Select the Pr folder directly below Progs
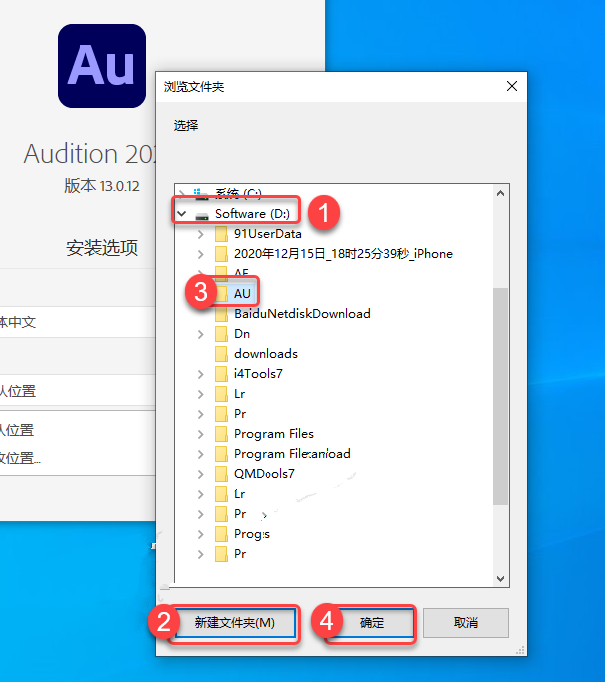 tap(240, 554)
